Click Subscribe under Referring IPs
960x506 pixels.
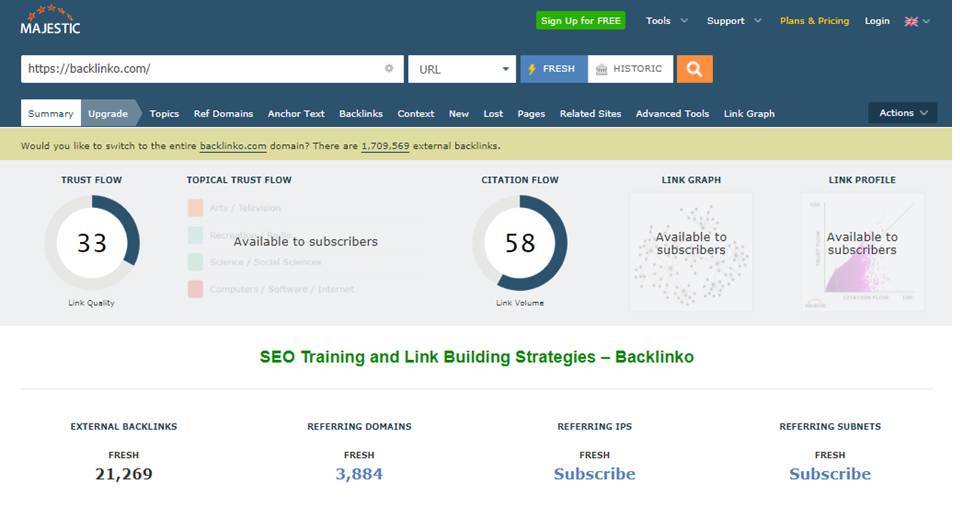pos(594,474)
